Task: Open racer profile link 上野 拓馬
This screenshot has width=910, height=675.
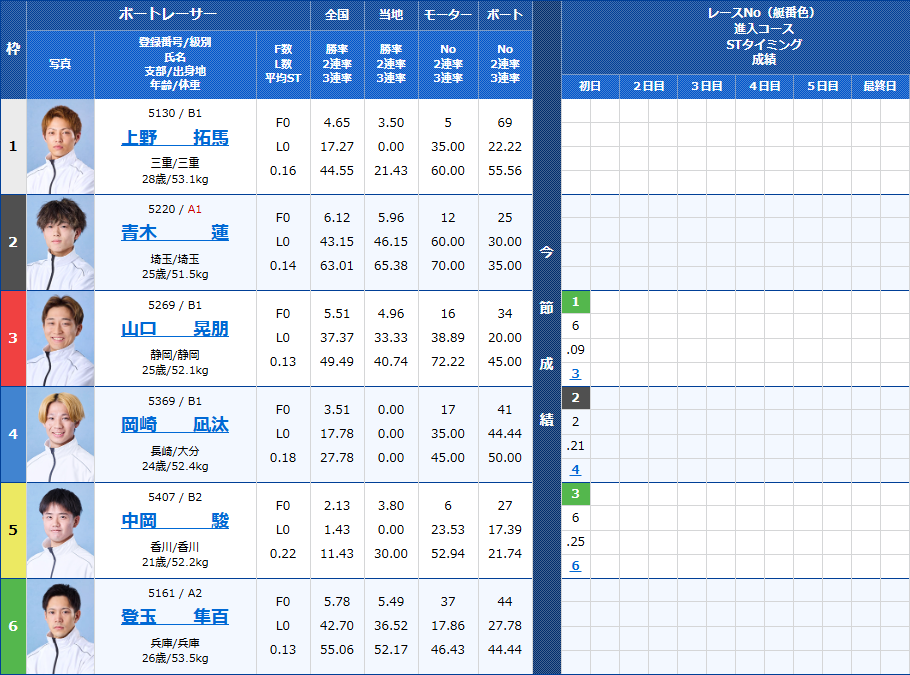Action: tap(175, 138)
